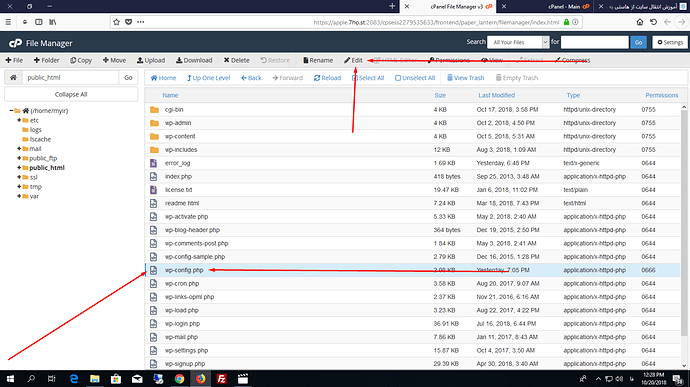
Task: Open the Upload tool
Action: [x=151, y=60]
